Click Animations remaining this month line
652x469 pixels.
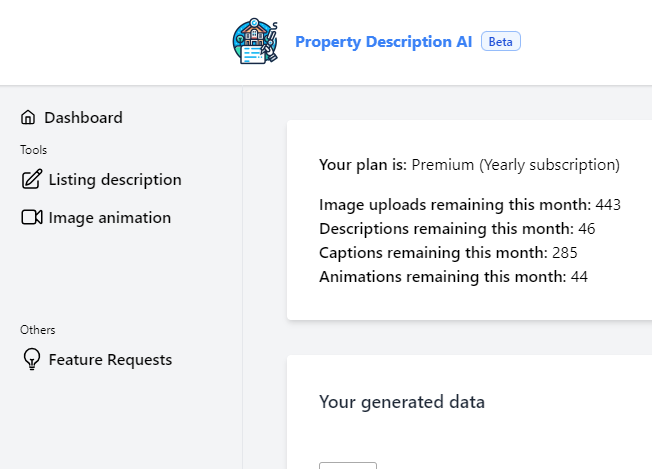(x=453, y=277)
